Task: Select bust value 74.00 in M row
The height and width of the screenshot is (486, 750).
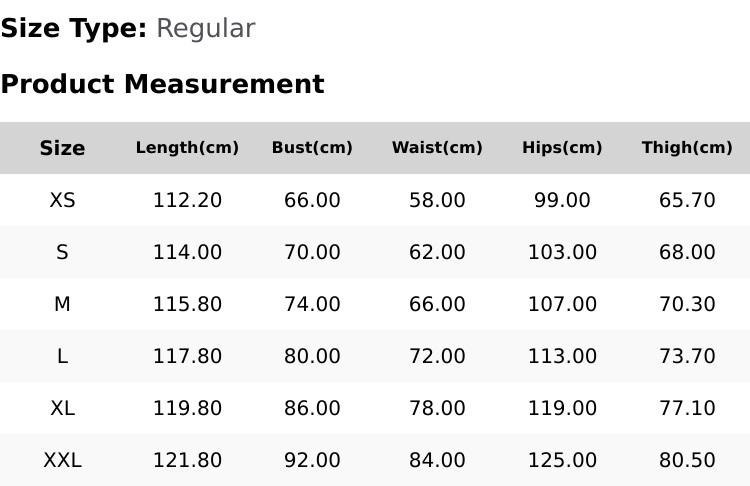Action: pyautogui.click(x=312, y=304)
